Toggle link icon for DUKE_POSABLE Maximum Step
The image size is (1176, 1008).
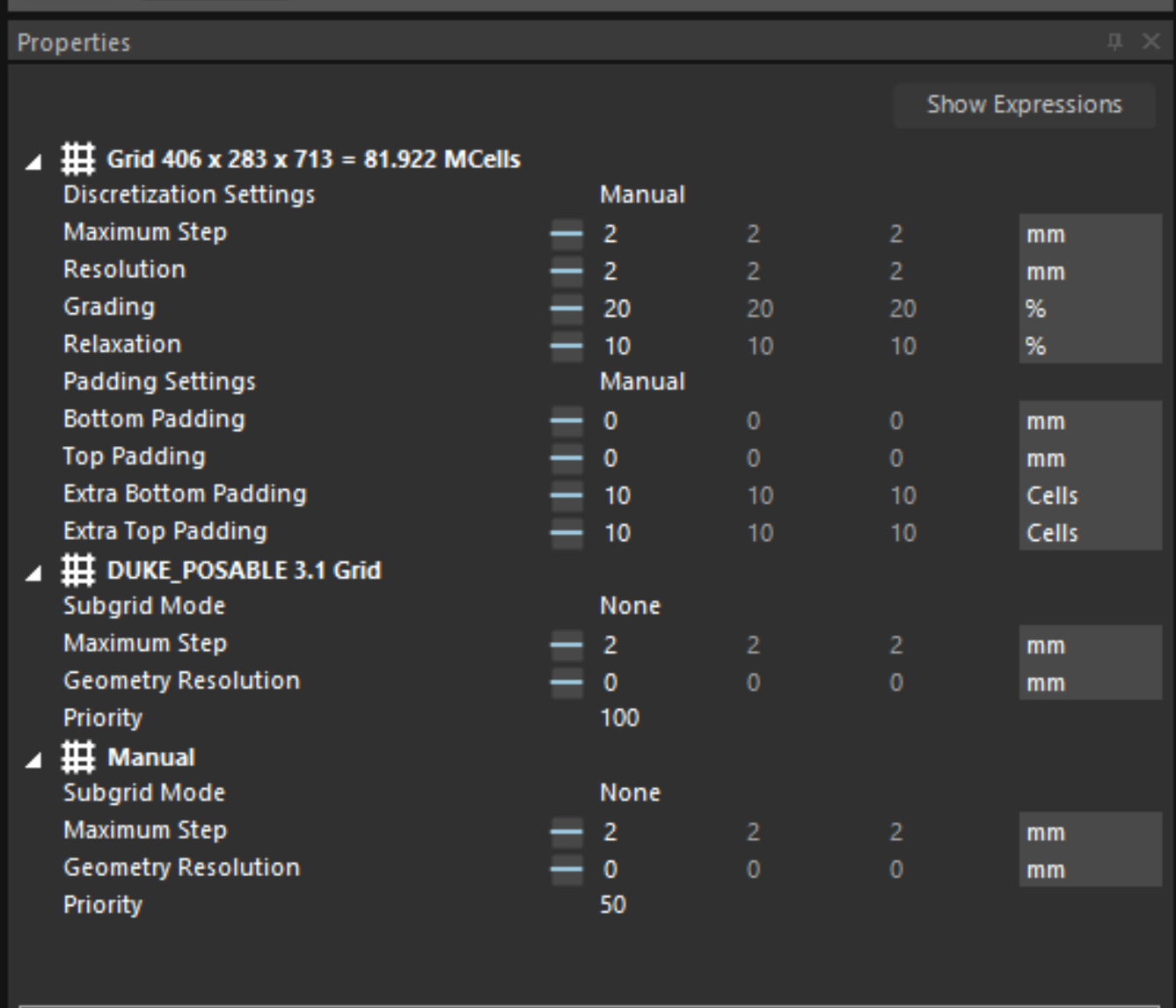(x=566, y=645)
